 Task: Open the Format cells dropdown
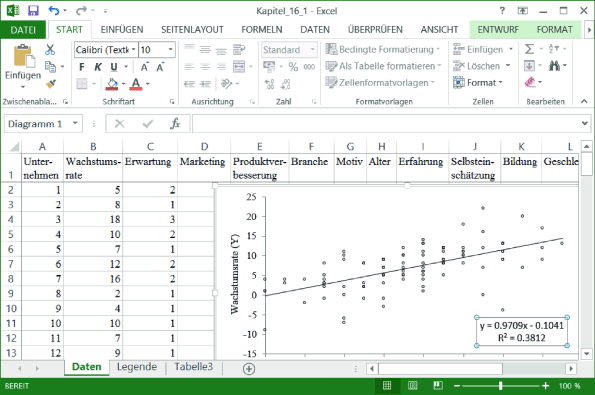coord(478,82)
